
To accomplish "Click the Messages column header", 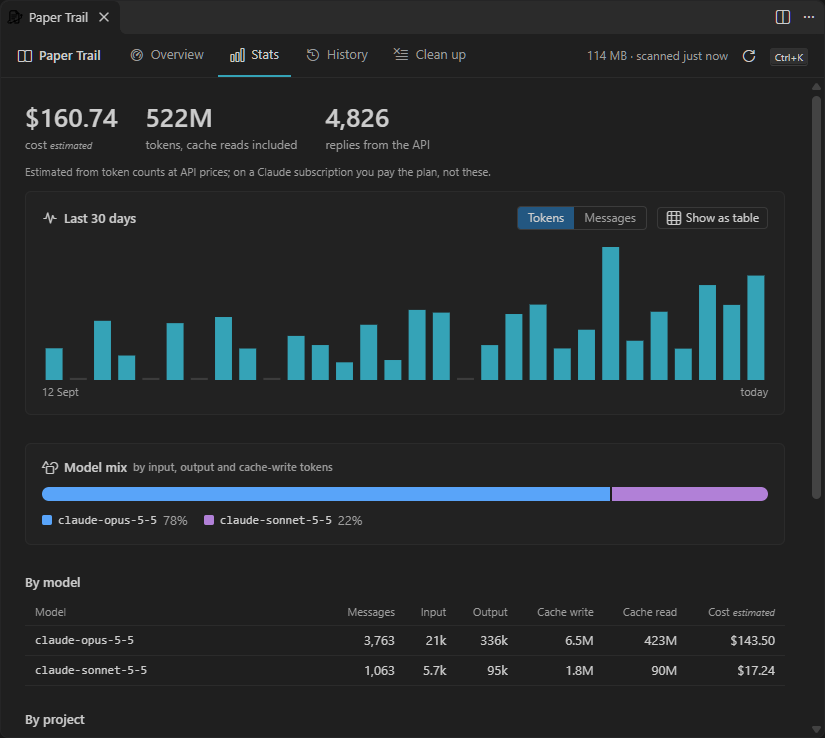I will (371, 612).
